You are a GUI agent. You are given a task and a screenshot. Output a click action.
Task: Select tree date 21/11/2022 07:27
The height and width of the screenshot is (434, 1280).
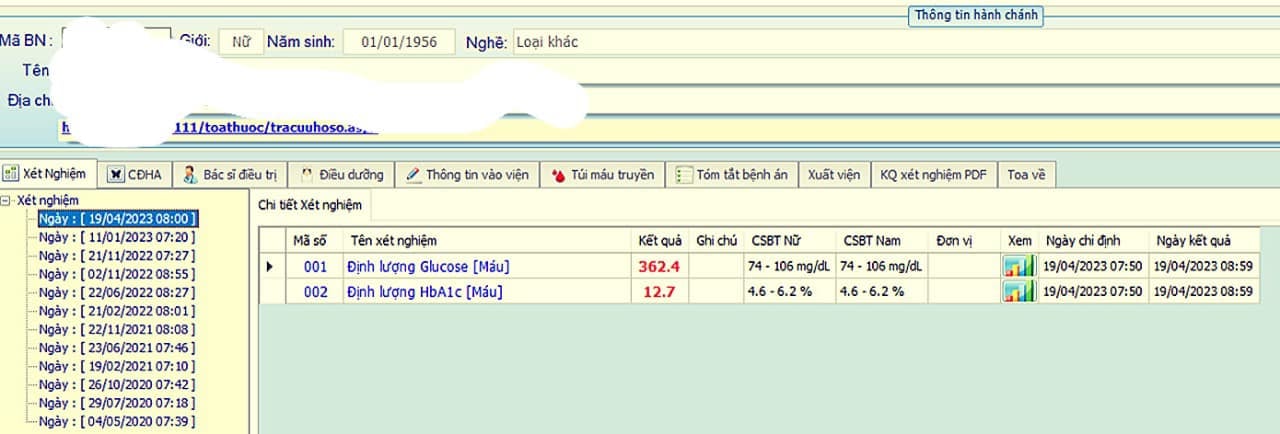117,256
